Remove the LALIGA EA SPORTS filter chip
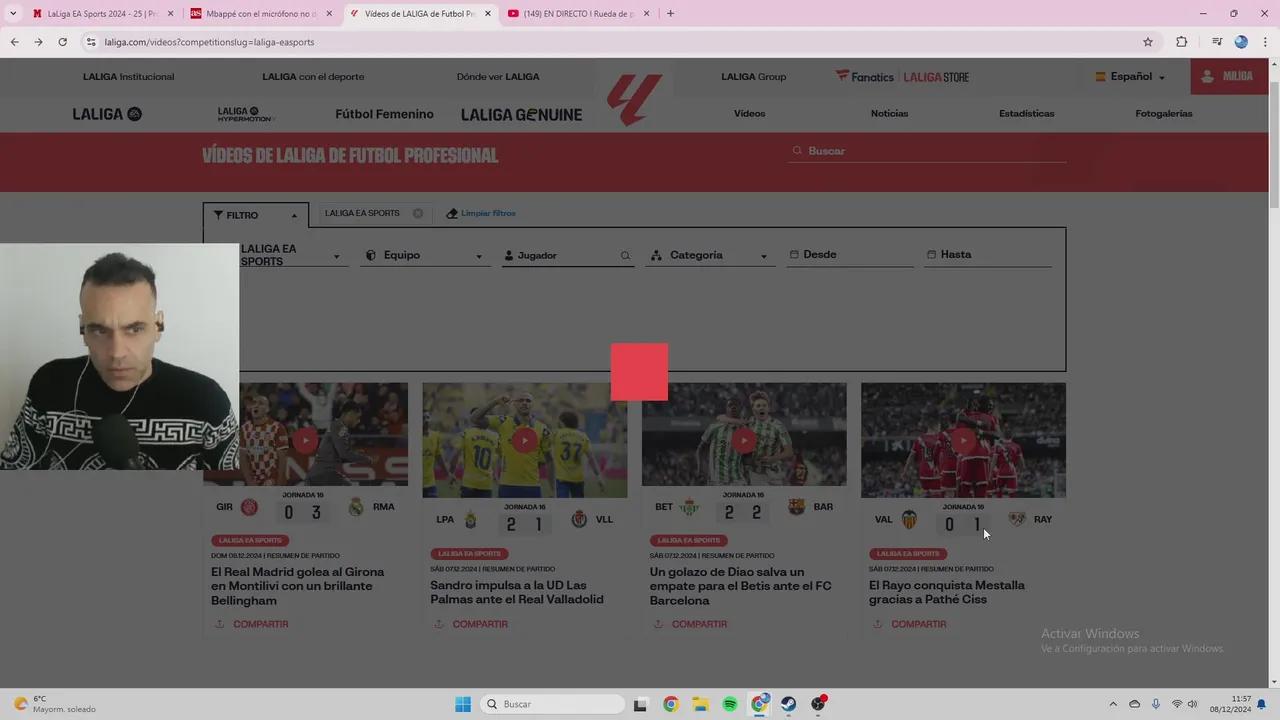This screenshot has width=1280, height=720. click(418, 213)
